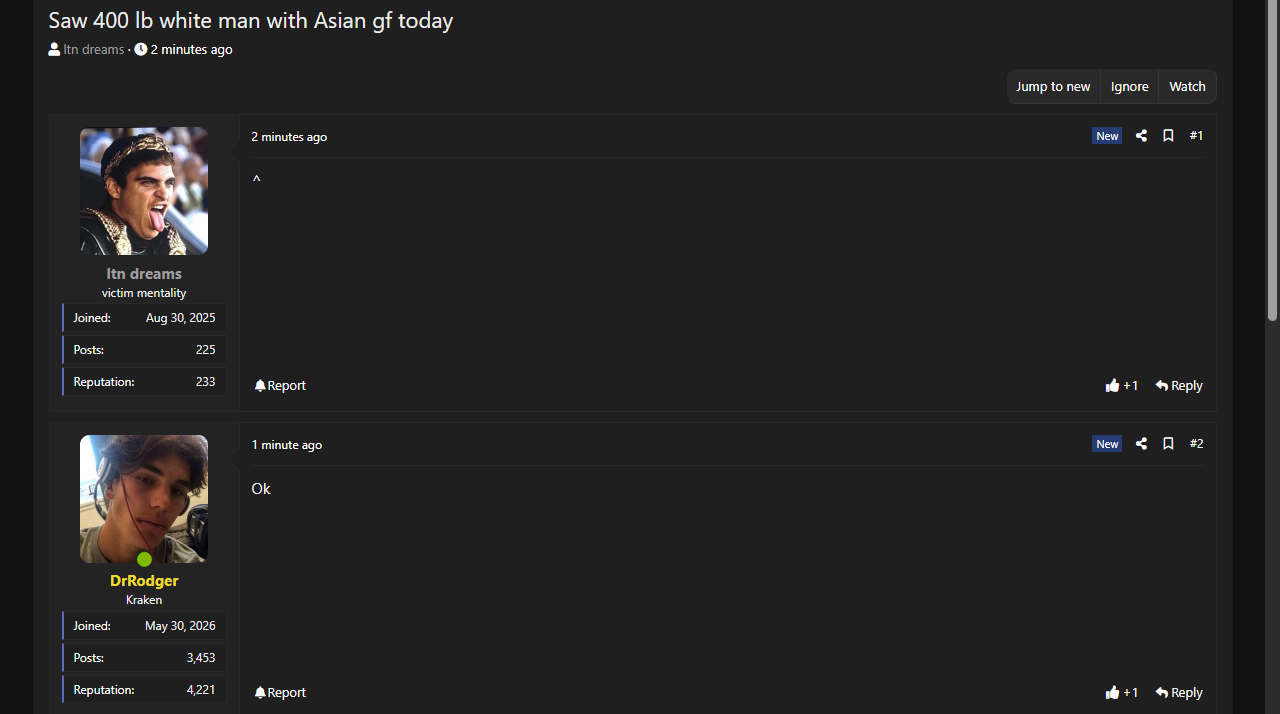The image size is (1280, 714).
Task: Like post #2 with thumbs up +1
Action: click(1122, 693)
